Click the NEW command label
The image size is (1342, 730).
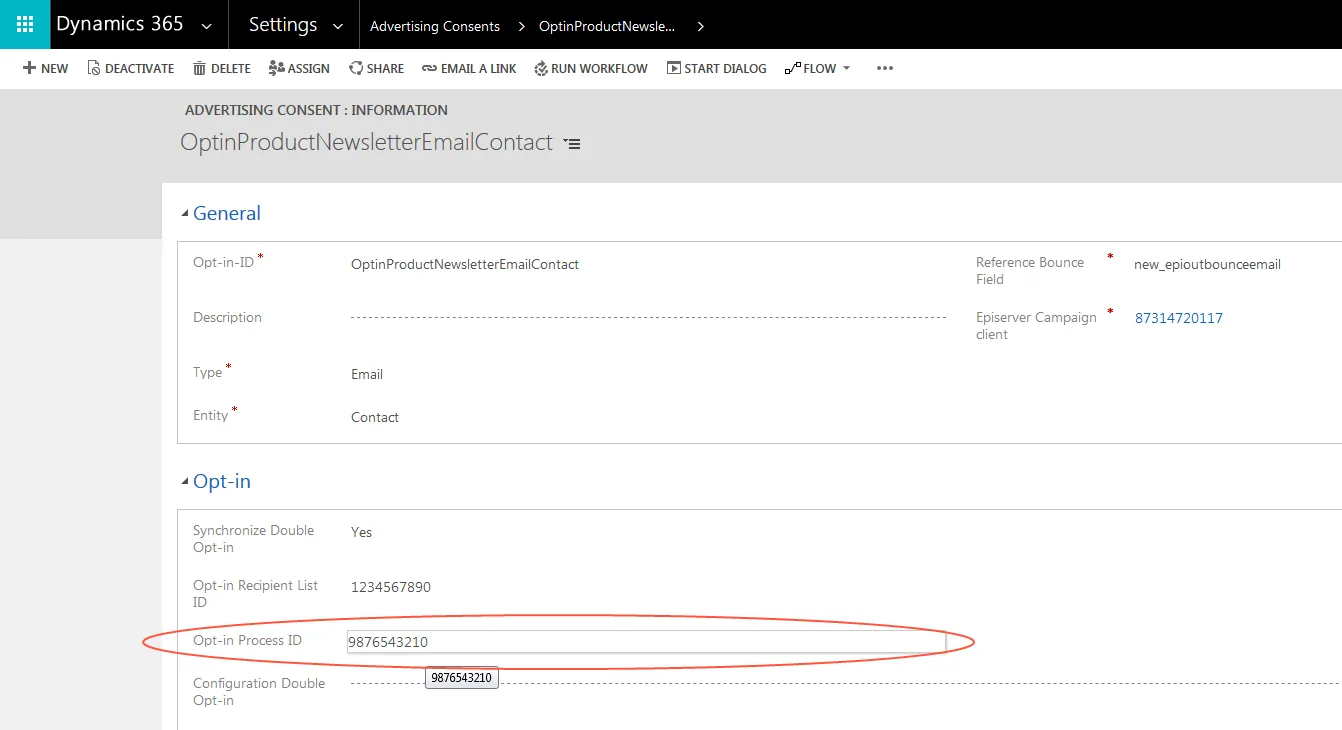coord(55,69)
